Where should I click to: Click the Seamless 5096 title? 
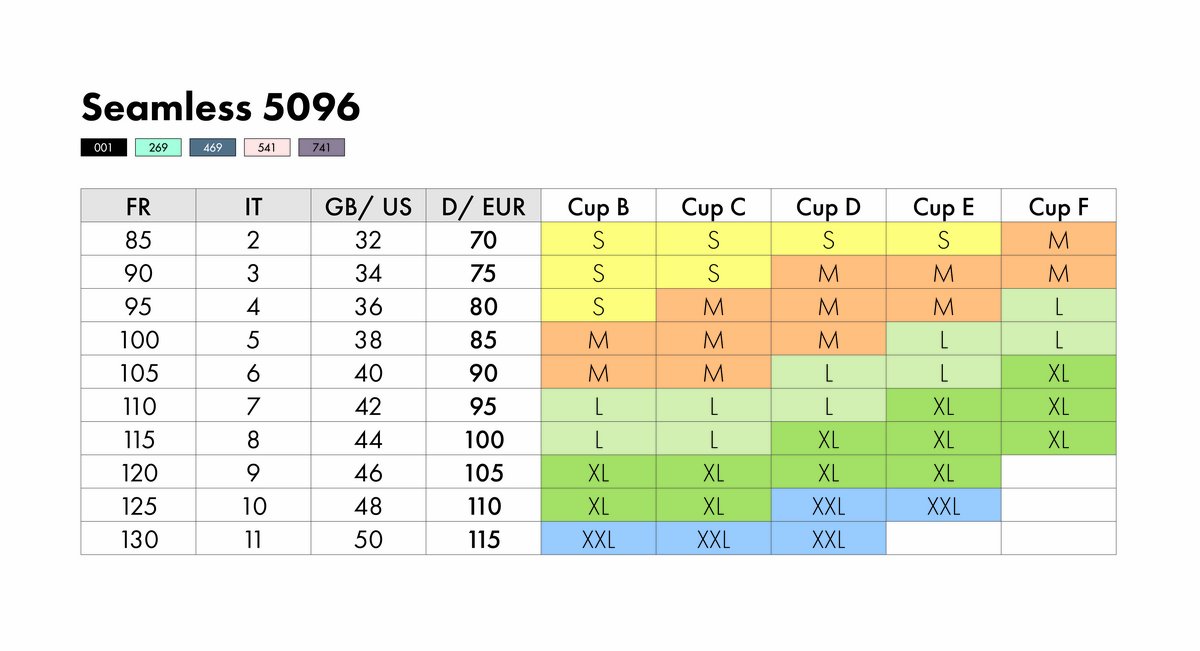point(221,107)
